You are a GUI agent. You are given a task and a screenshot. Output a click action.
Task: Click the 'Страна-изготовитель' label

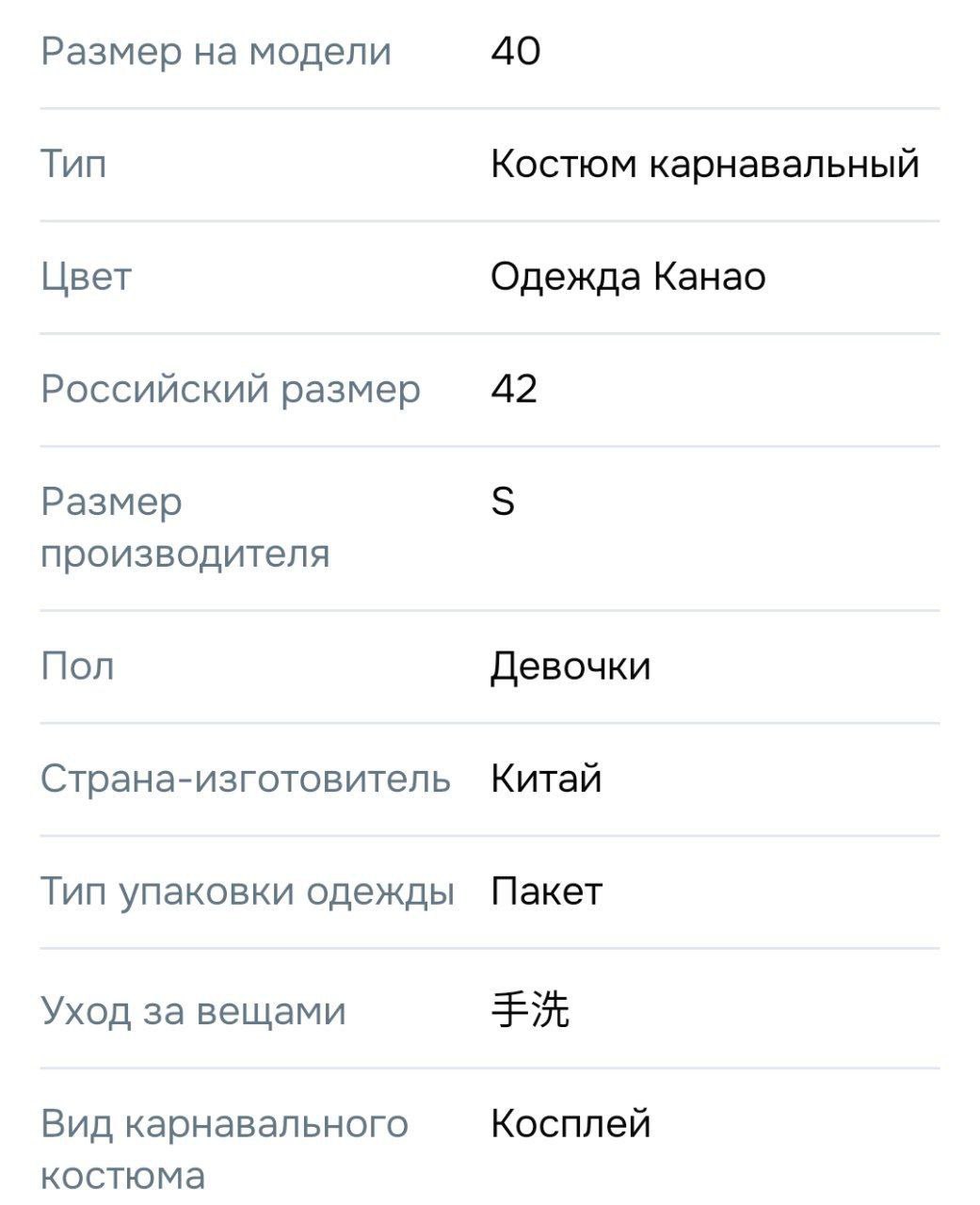pos(246,779)
